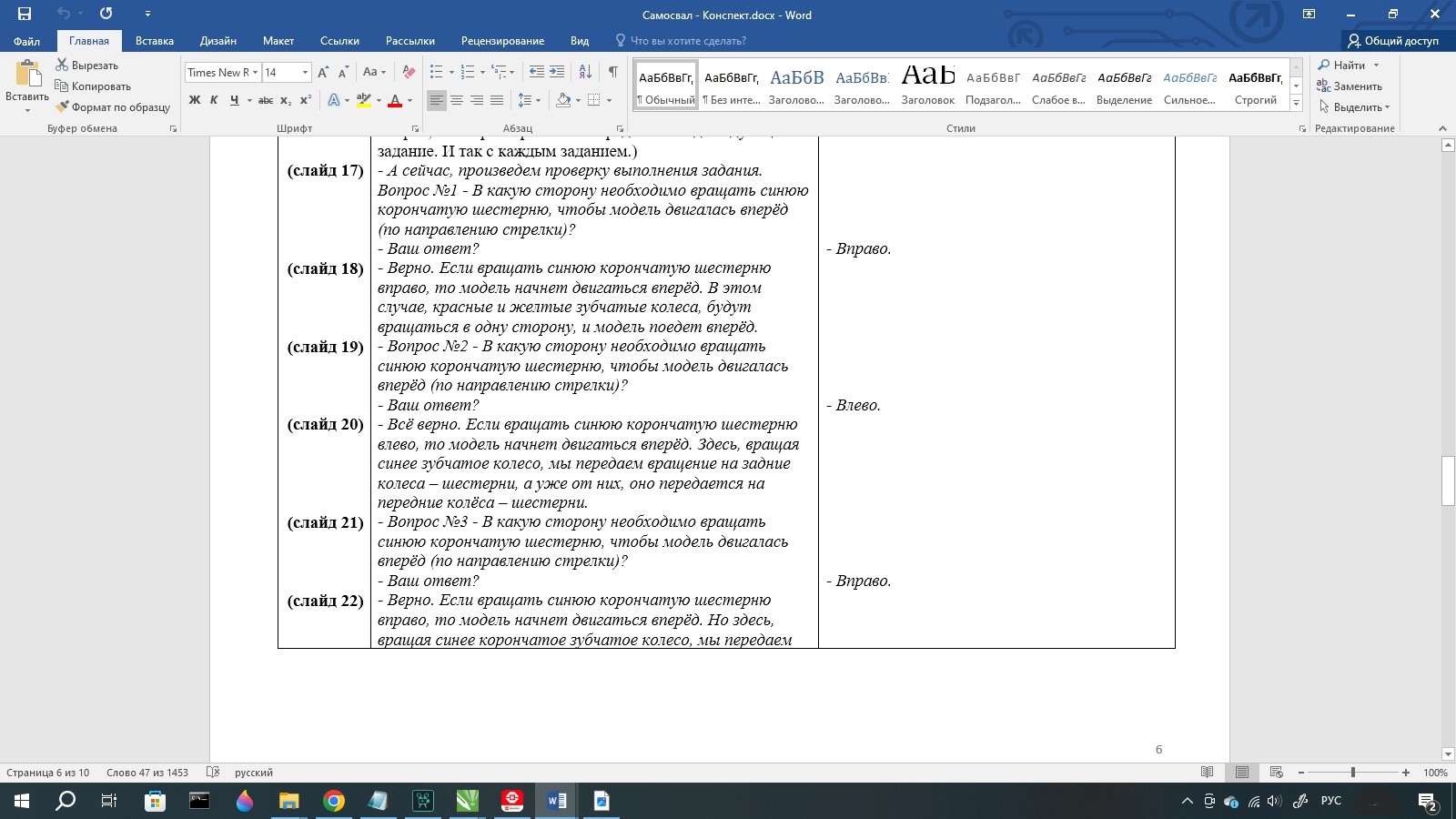Open Google Chrome from the taskbar
The width and height of the screenshot is (1456, 819).
click(x=334, y=801)
